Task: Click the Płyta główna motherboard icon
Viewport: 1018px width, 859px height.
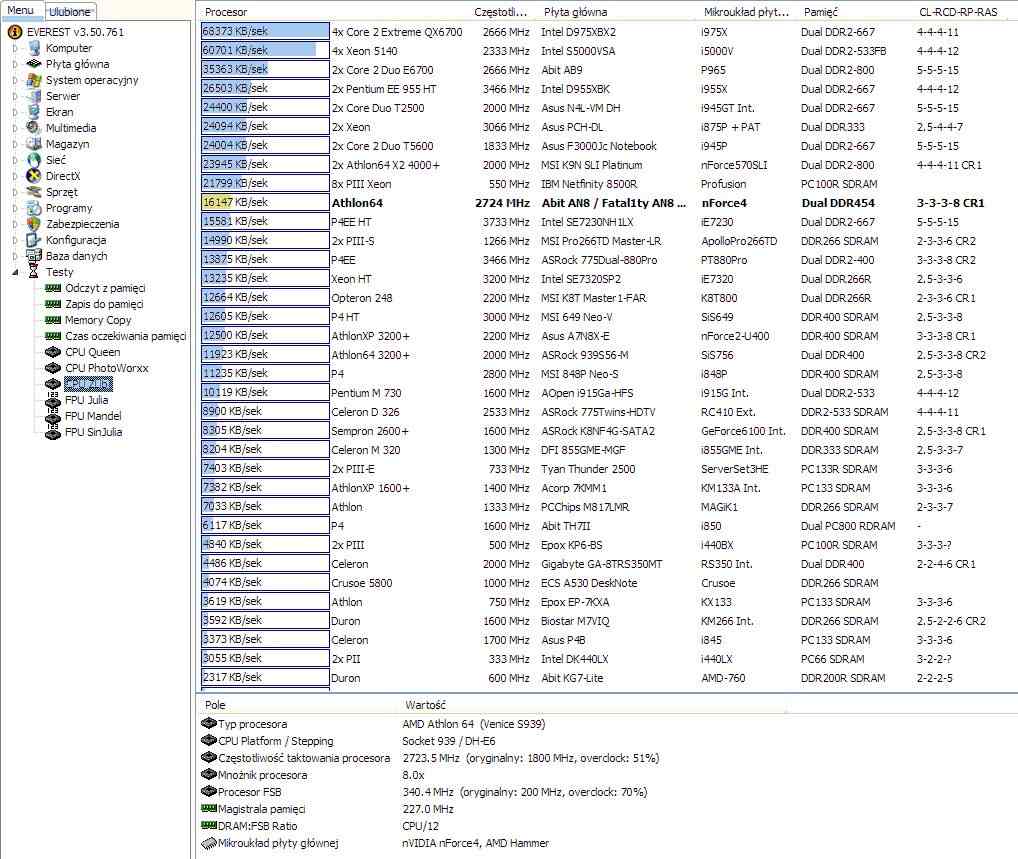Action: coord(34,64)
